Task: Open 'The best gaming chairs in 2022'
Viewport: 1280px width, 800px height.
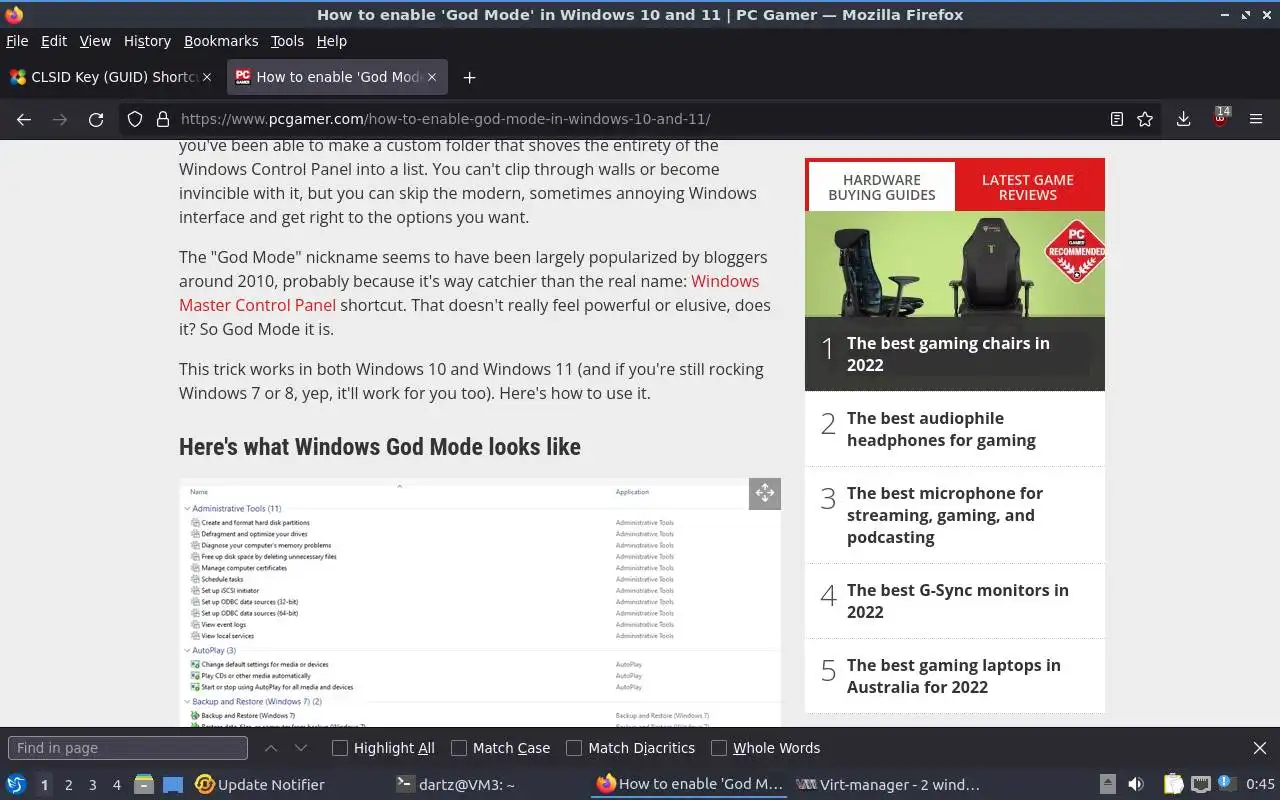Action: tap(948, 354)
